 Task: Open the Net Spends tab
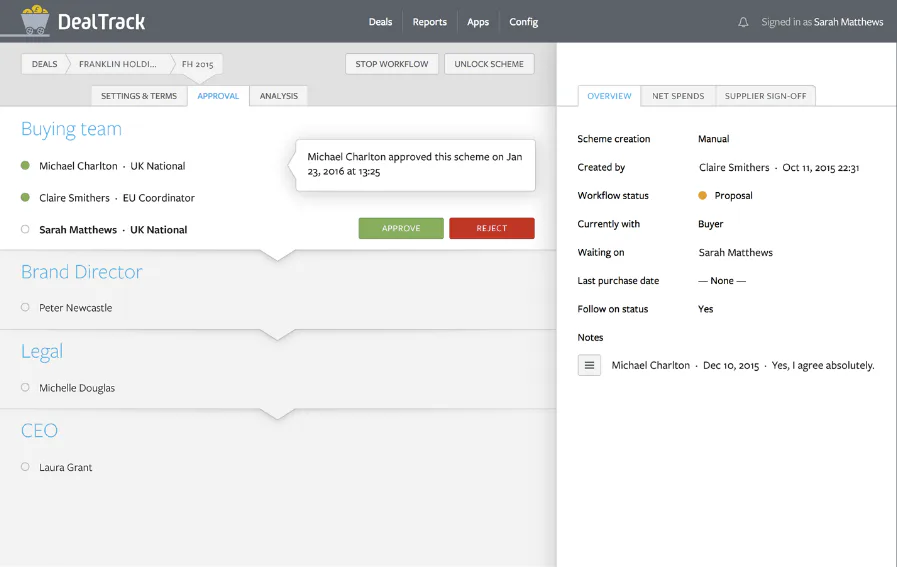tap(678, 96)
